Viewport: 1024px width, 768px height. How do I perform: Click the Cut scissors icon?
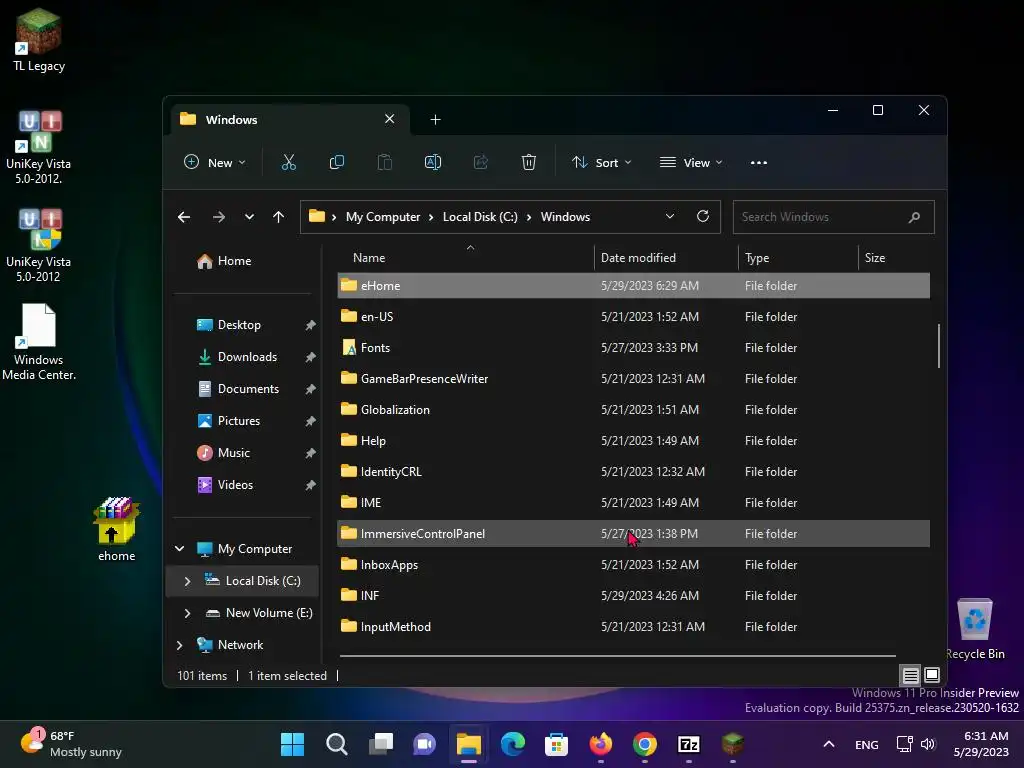pos(289,163)
